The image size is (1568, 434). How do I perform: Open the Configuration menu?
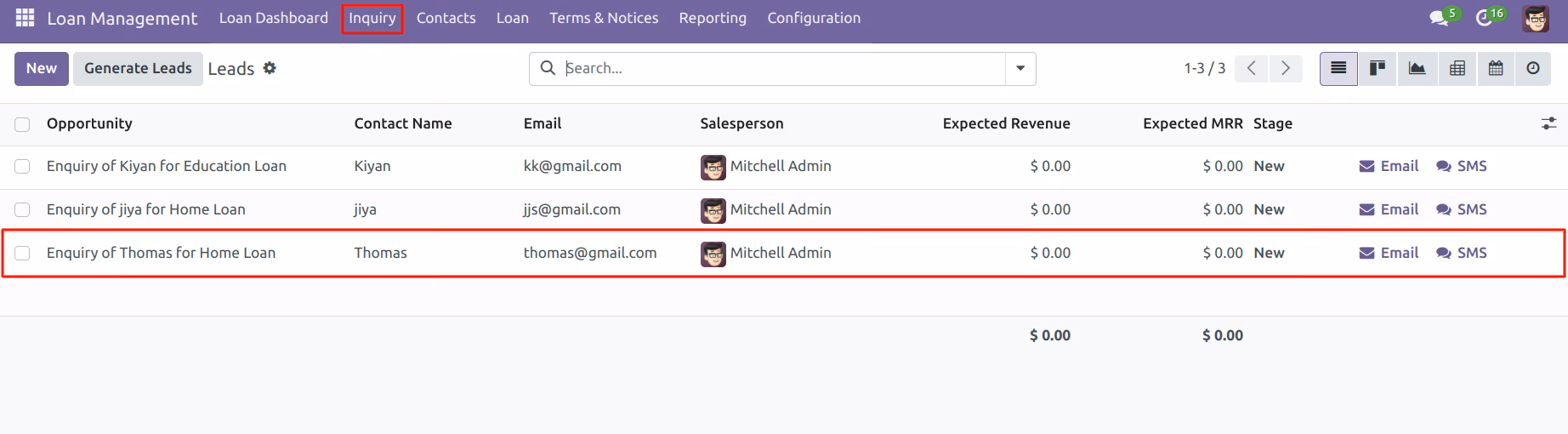click(814, 18)
